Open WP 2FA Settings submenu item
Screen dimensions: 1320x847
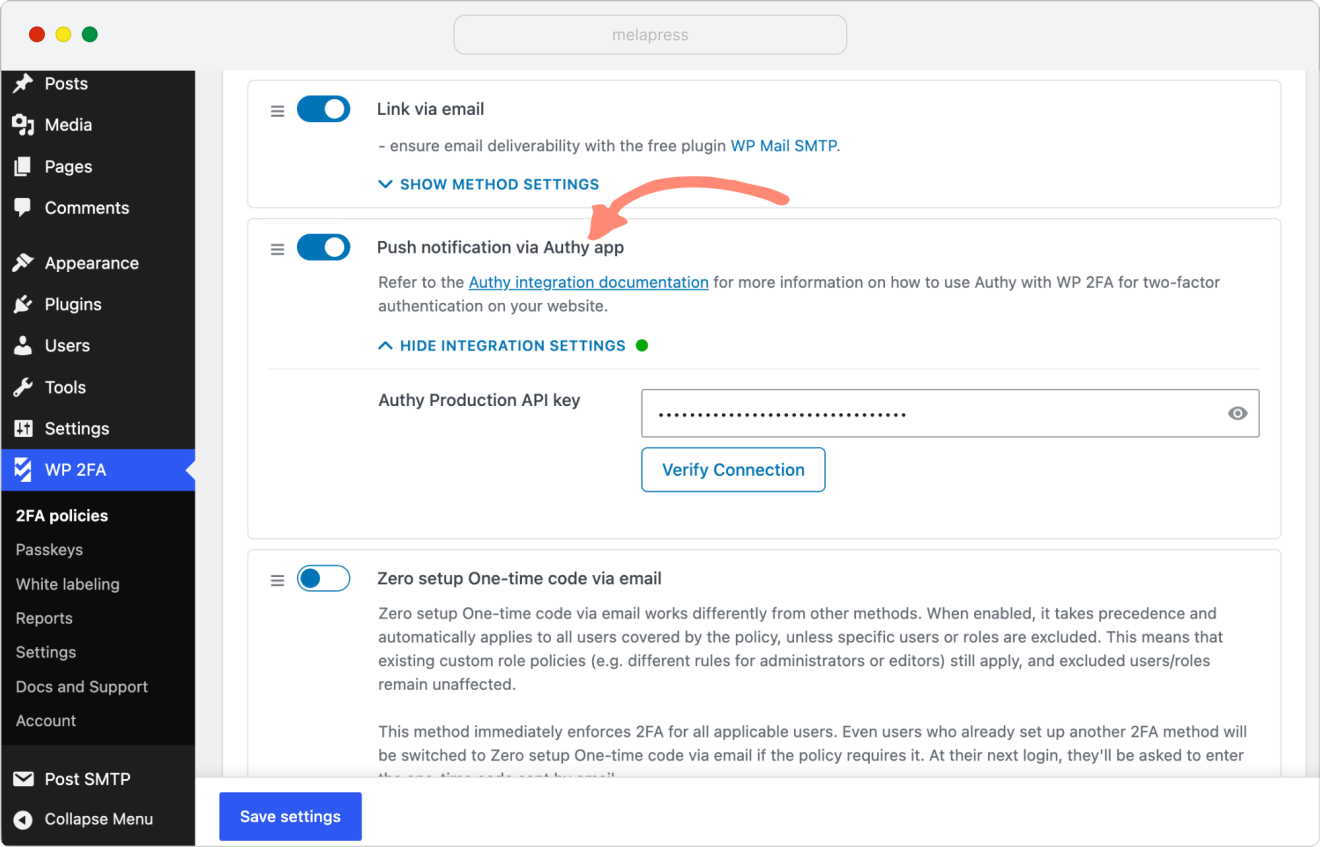[x=46, y=652]
